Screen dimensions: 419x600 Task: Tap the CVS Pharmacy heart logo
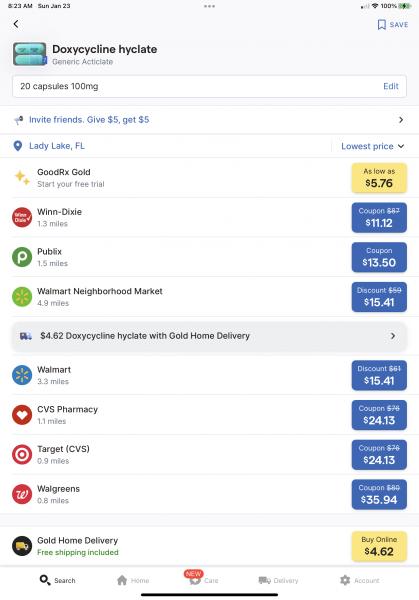click(x=22, y=415)
